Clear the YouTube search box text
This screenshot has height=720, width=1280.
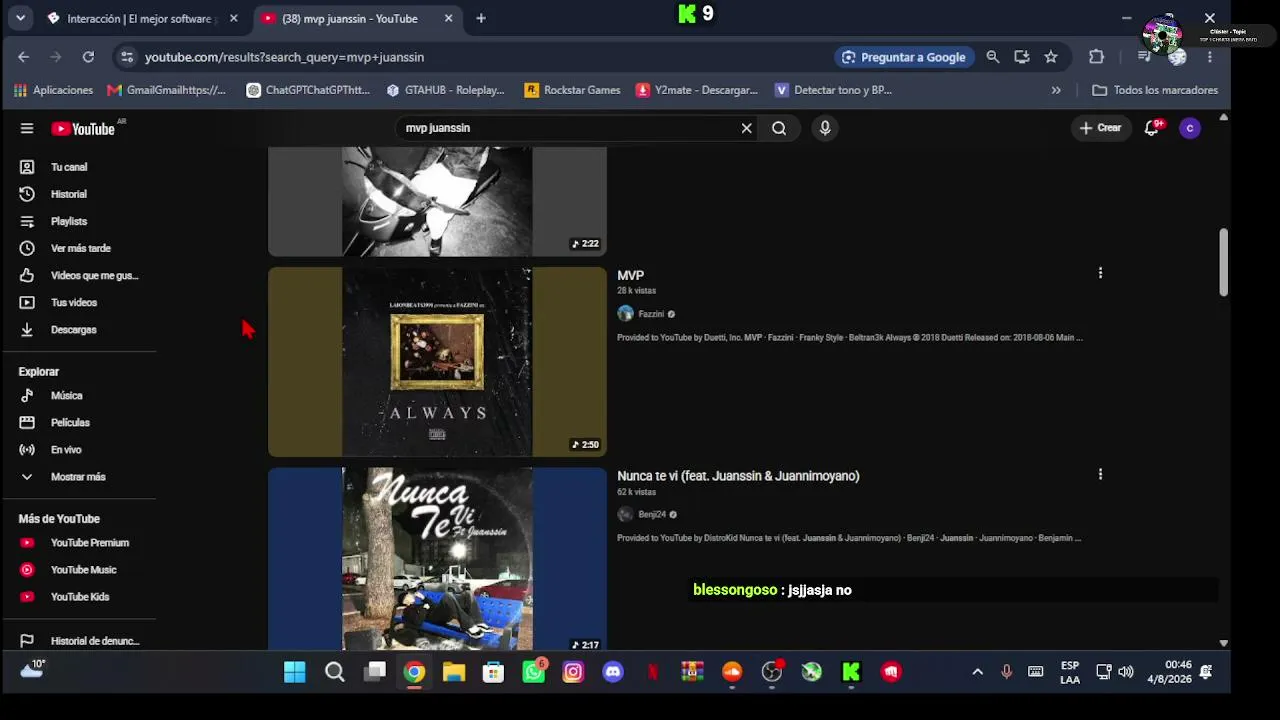click(746, 128)
